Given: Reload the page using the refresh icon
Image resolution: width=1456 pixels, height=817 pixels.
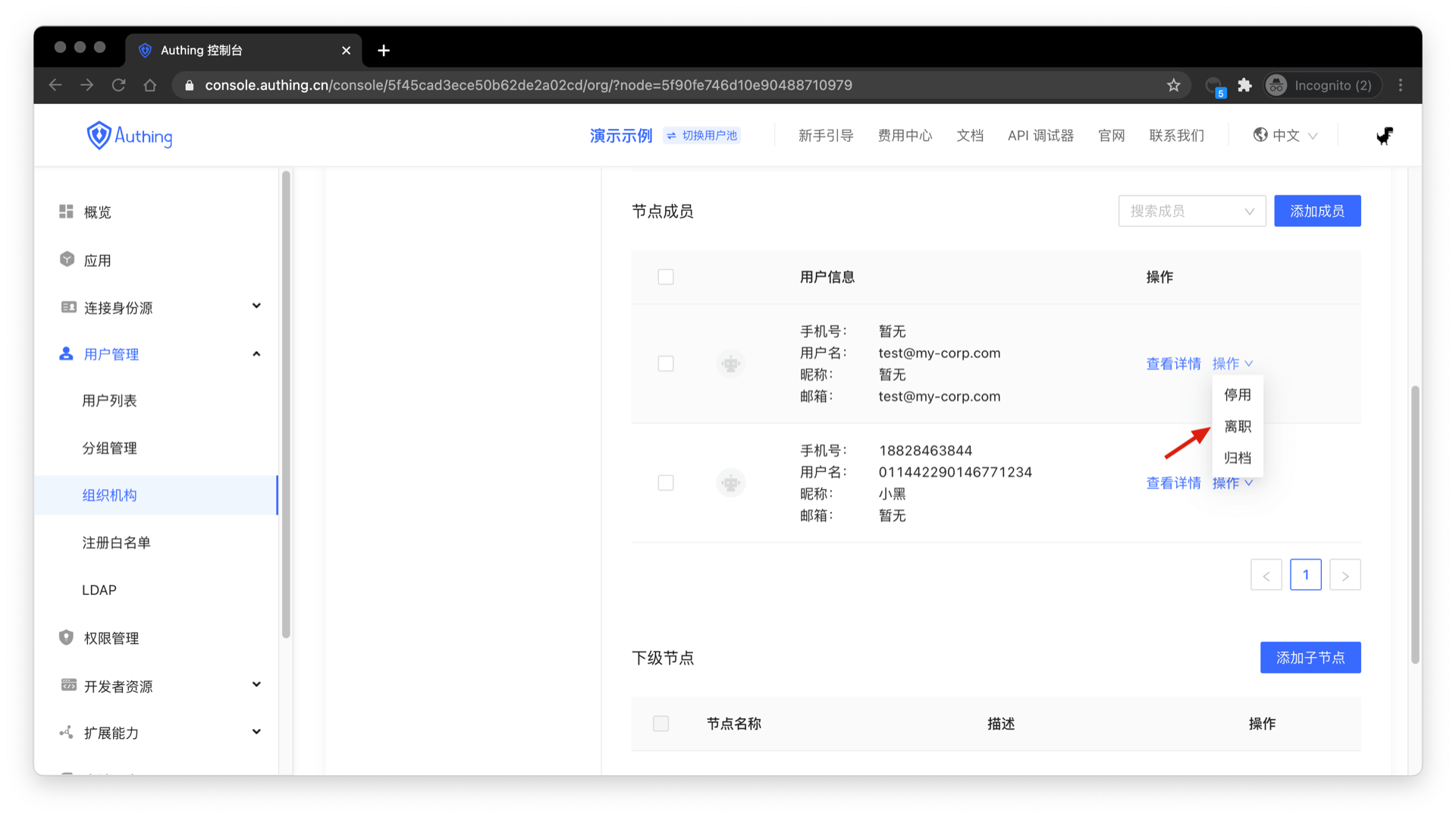Looking at the screenshot, I should pos(118,85).
